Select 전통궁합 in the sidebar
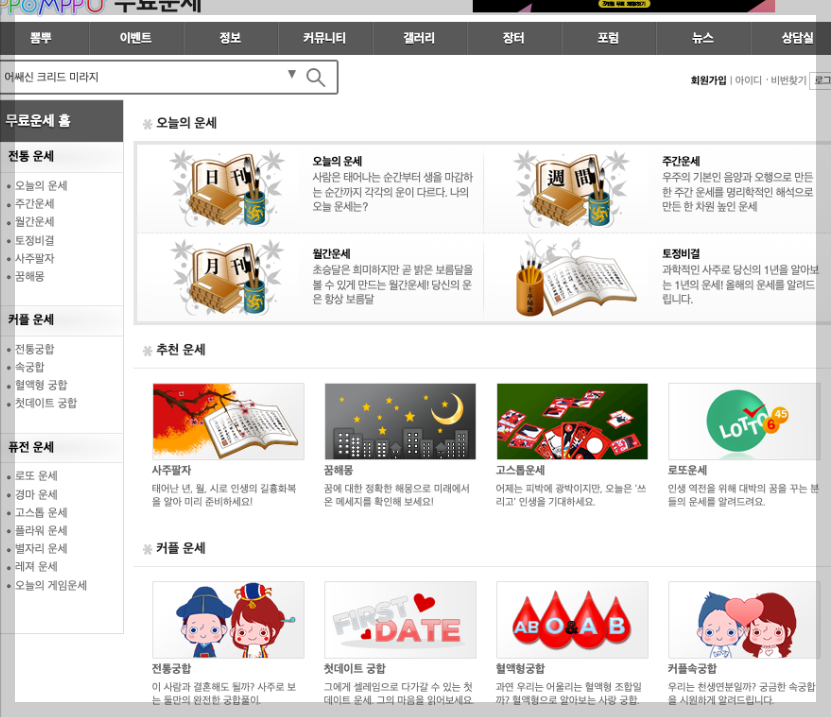 (34, 349)
